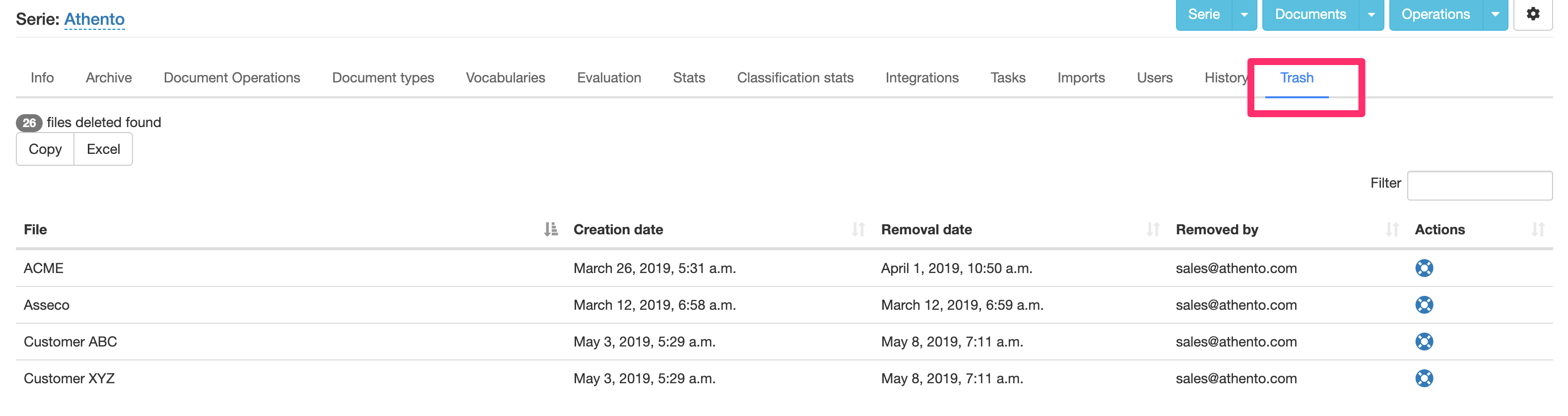Screen dimensions: 1568x416
Task: Switch to the Archive tab
Action: tap(108, 77)
